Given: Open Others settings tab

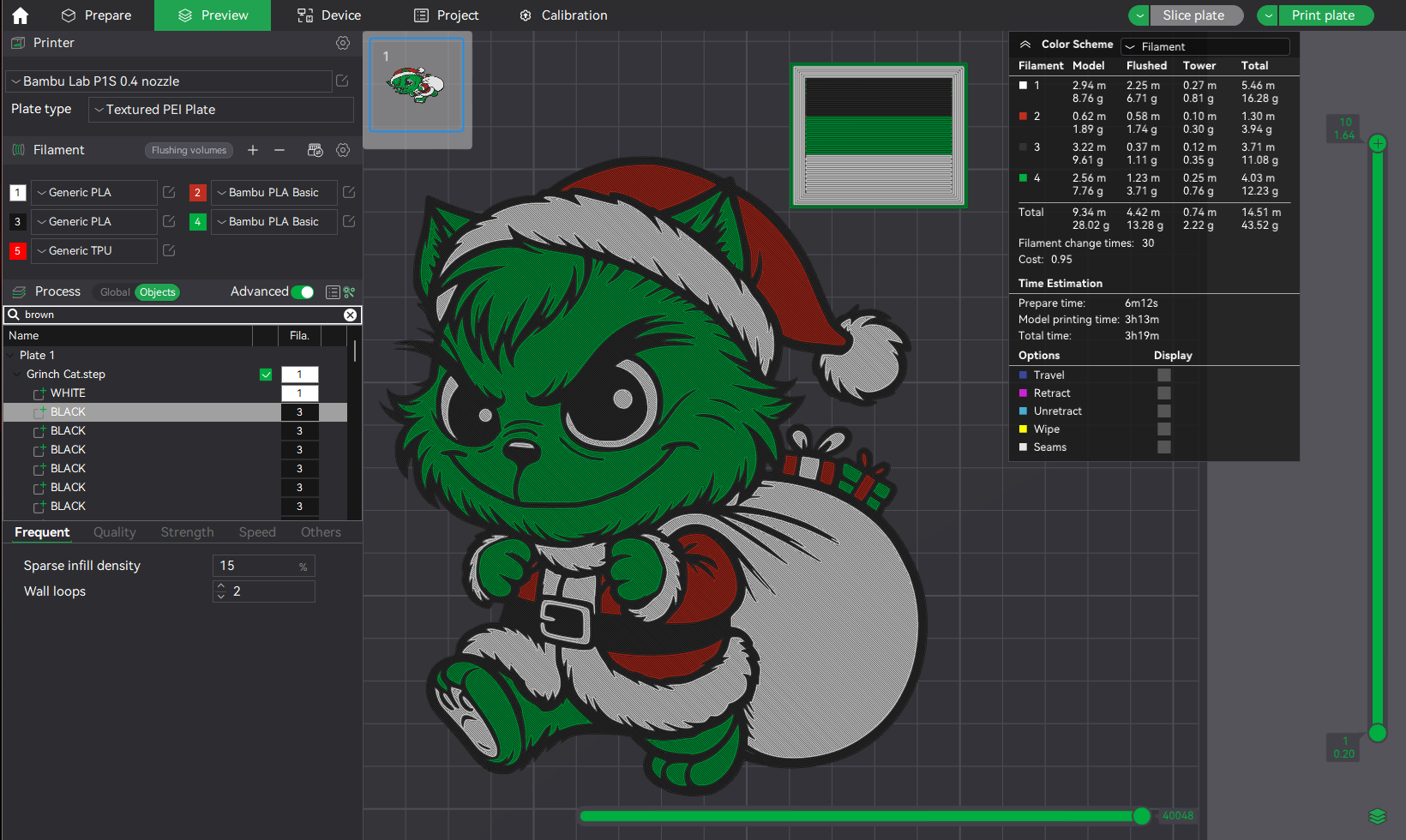Looking at the screenshot, I should click(321, 532).
